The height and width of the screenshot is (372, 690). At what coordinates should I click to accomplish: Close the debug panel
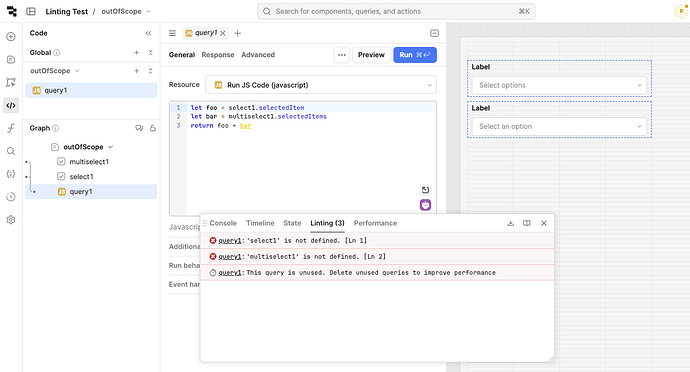coord(544,223)
